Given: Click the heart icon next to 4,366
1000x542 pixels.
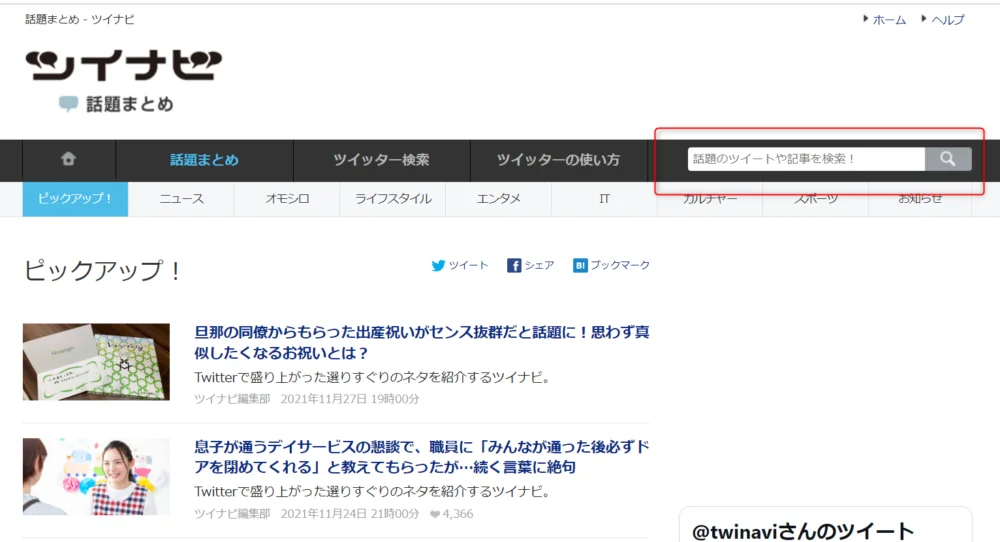Looking at the screenshot, I should pos(435,514).
